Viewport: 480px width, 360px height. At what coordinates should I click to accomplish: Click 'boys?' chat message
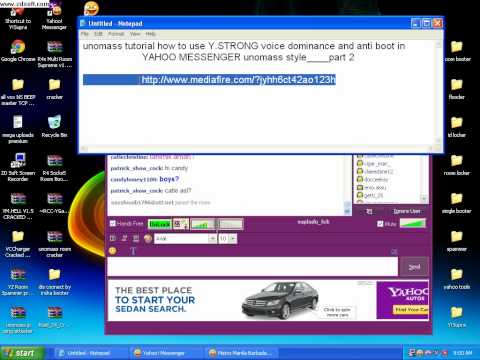(x=169, y=179)
